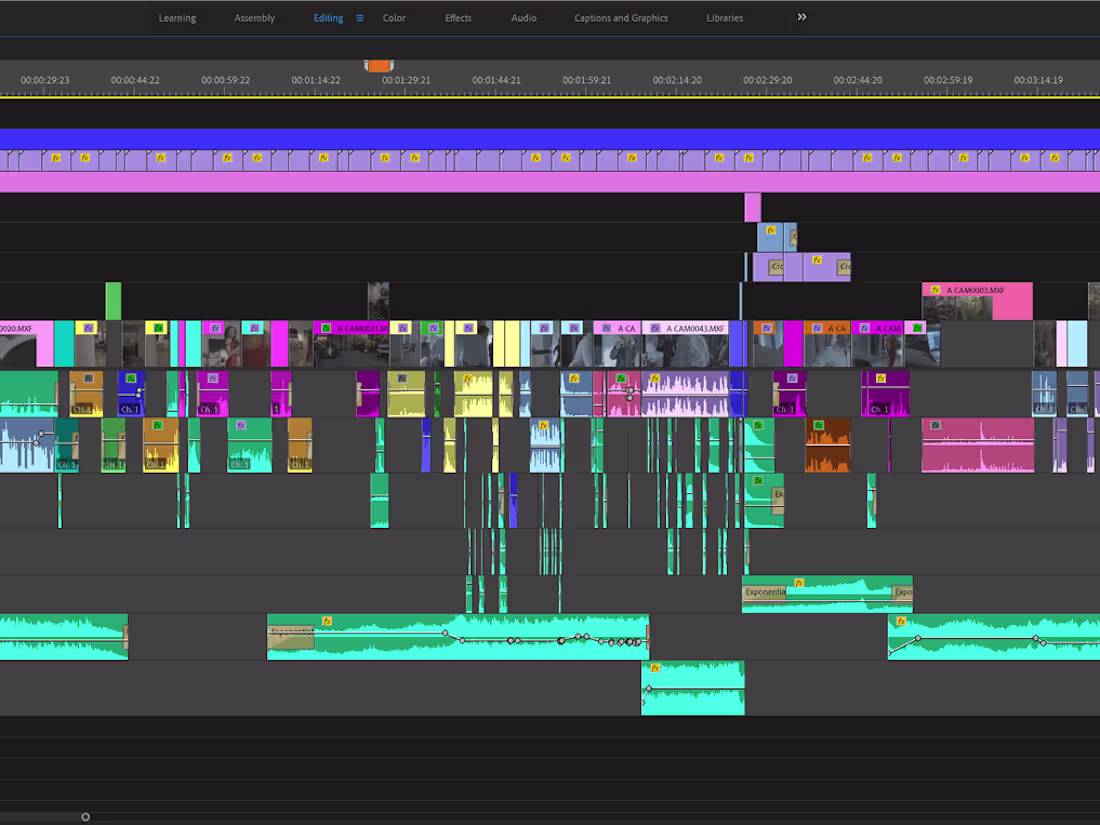Open the Audio workspace tab

tap(523, 17)
